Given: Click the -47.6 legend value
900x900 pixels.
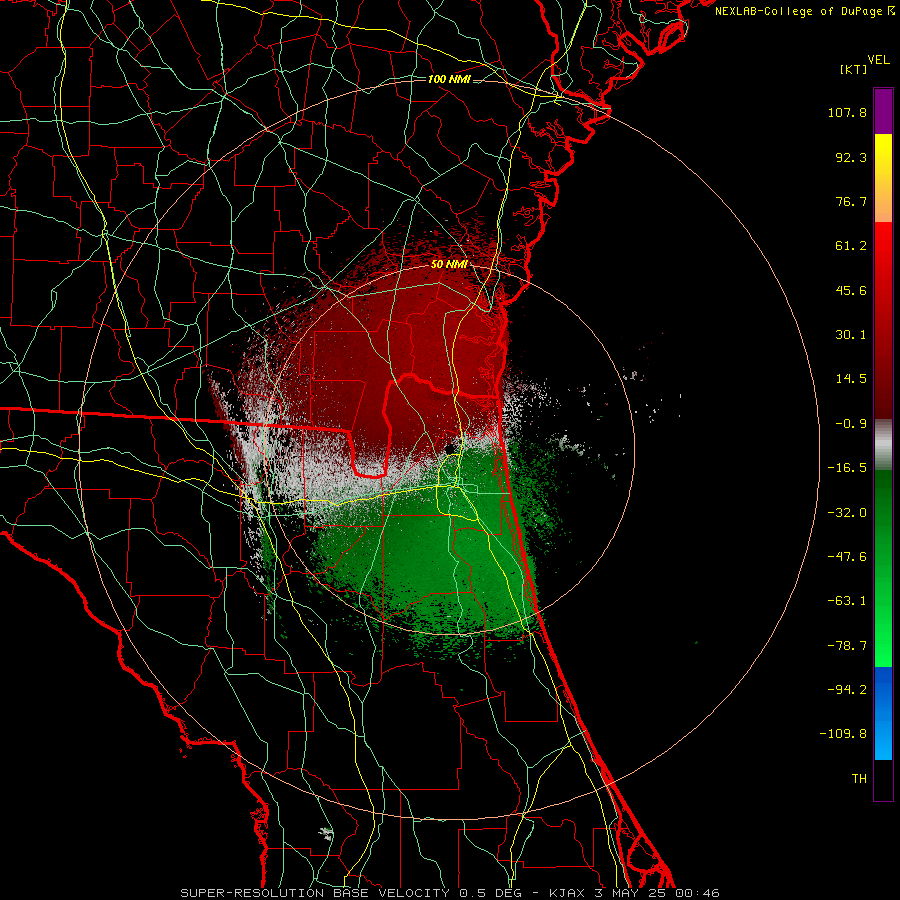Looking at the screenshot, I should point(847,557).
